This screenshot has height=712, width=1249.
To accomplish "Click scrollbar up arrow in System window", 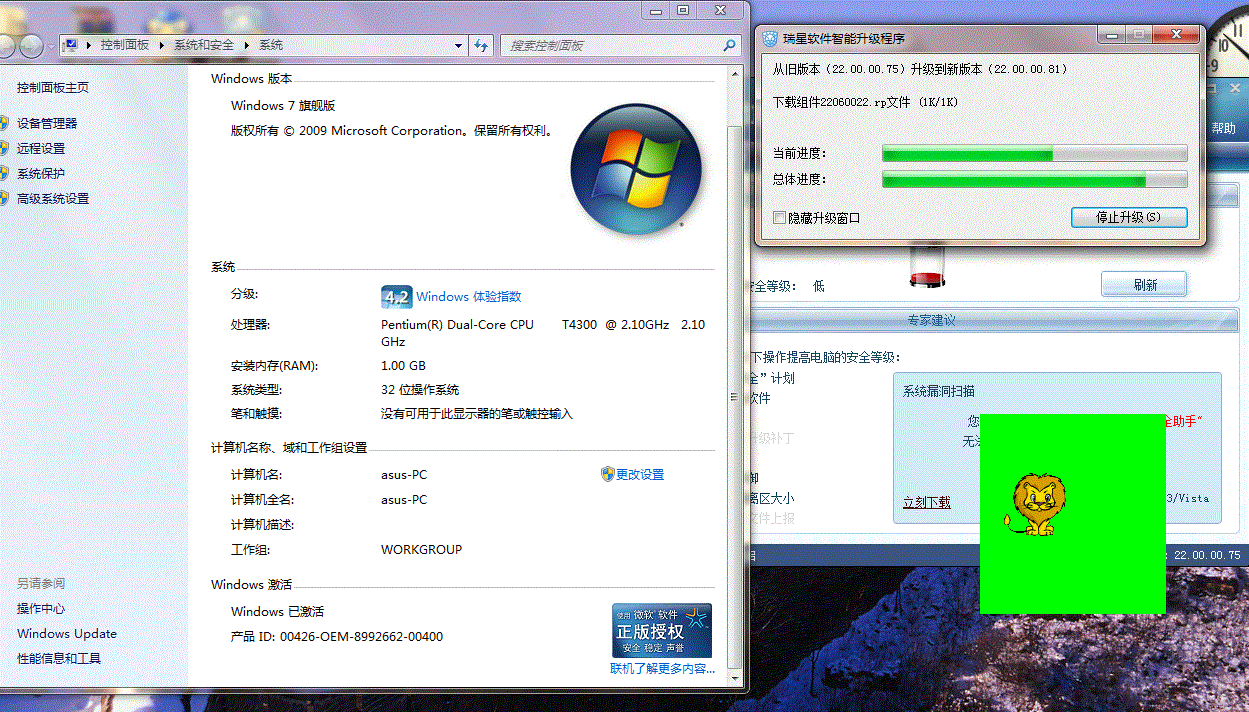I will (735, 76).
